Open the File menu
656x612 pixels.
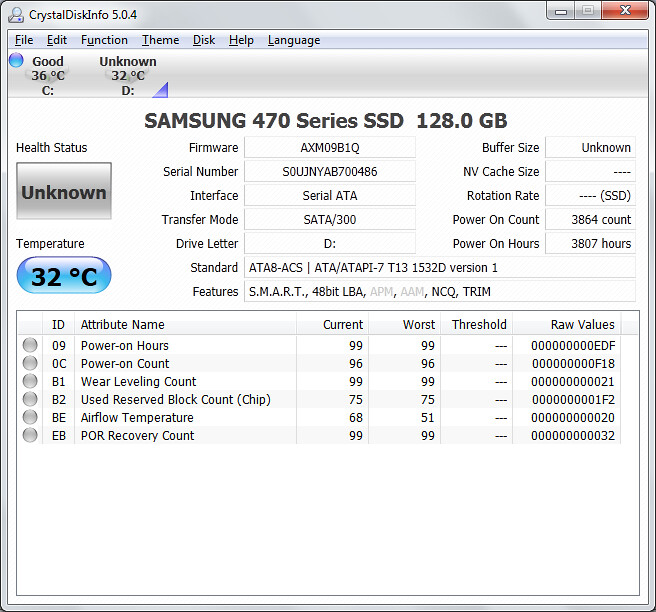24,40
